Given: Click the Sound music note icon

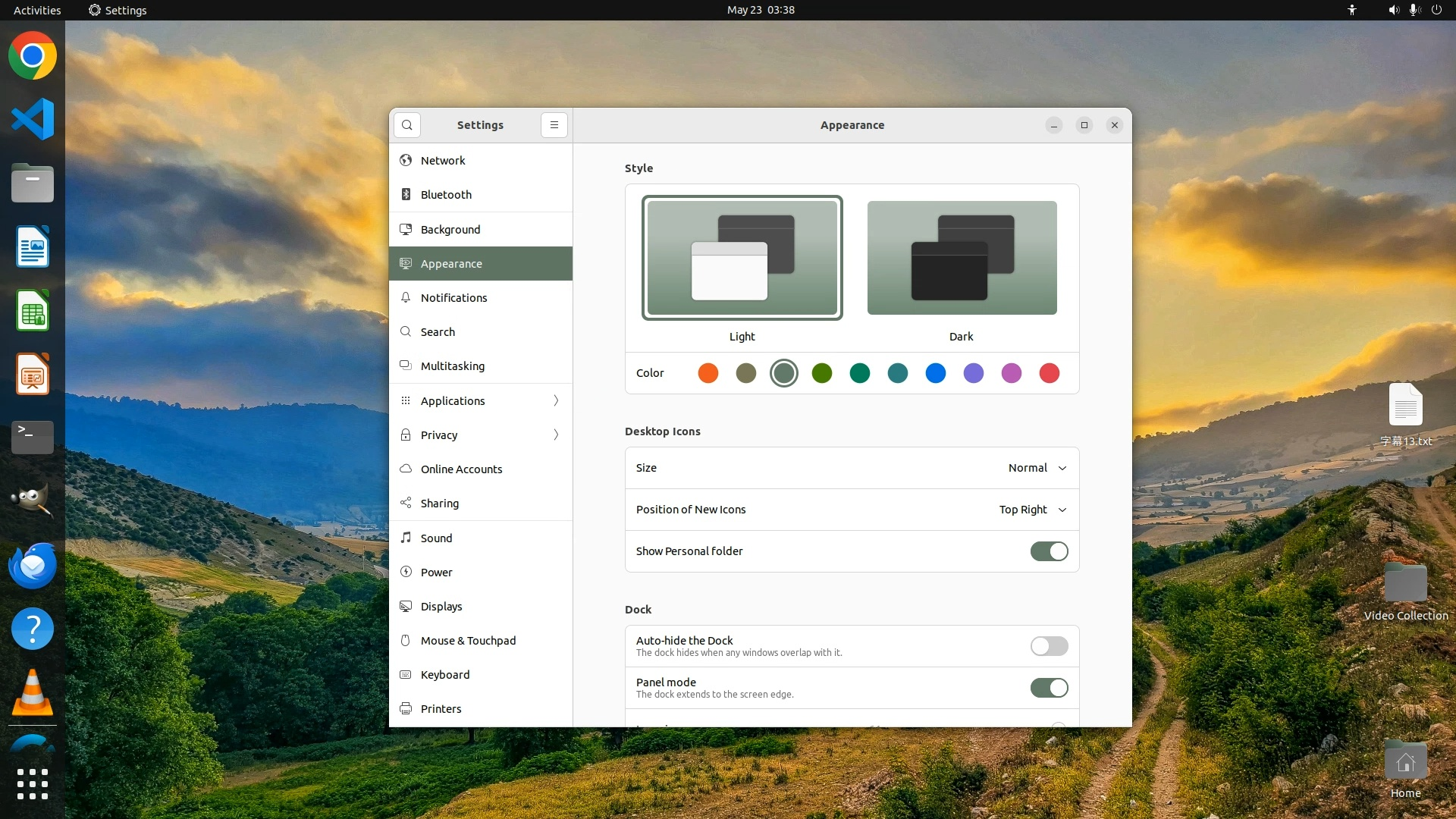Looking at the screenshot, I should pyautogui.click(x=406, y=538).
